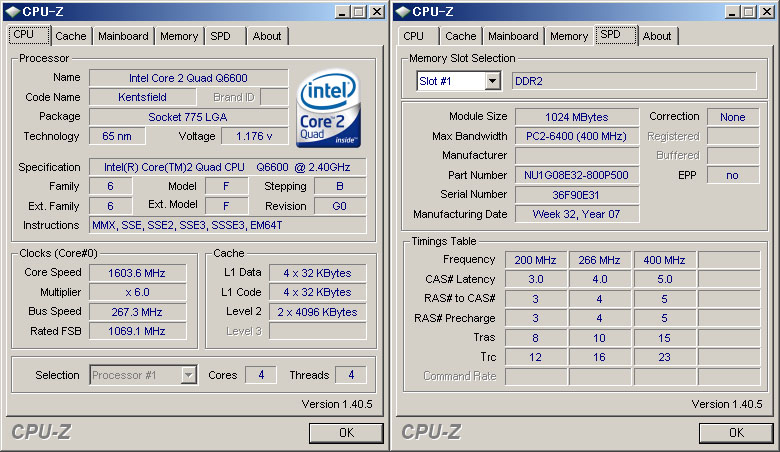Open About tab in right CPU-Z window

click(x=657, y=36)
